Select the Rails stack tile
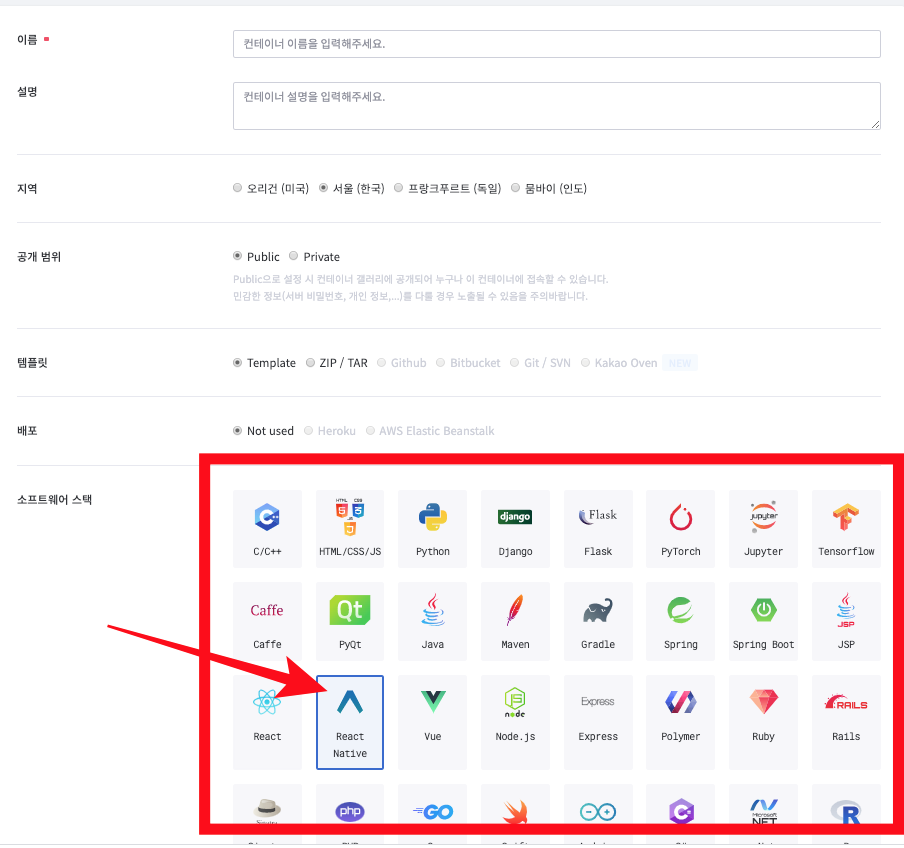 point(846,722)
